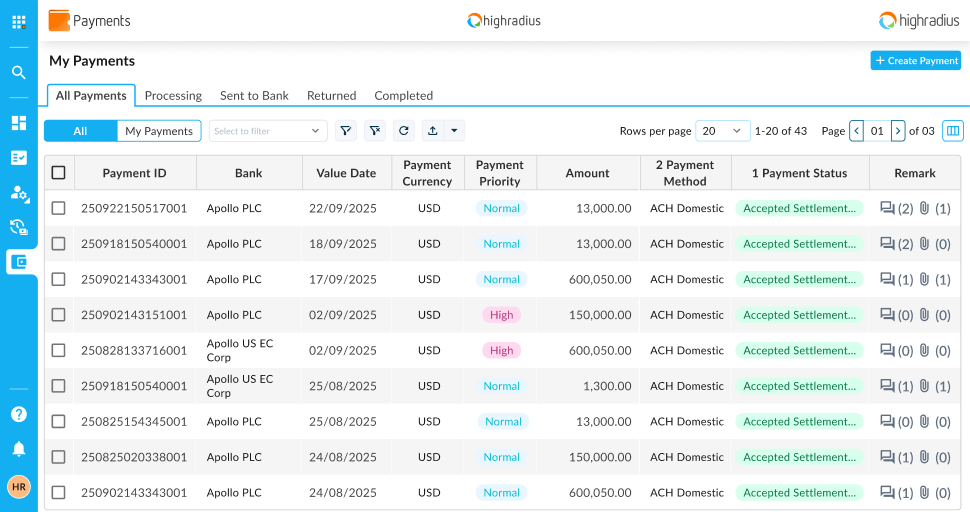Click the notifications bell icon
The height and width of the screenshot is (512, 970).
[x=19, y=449]
